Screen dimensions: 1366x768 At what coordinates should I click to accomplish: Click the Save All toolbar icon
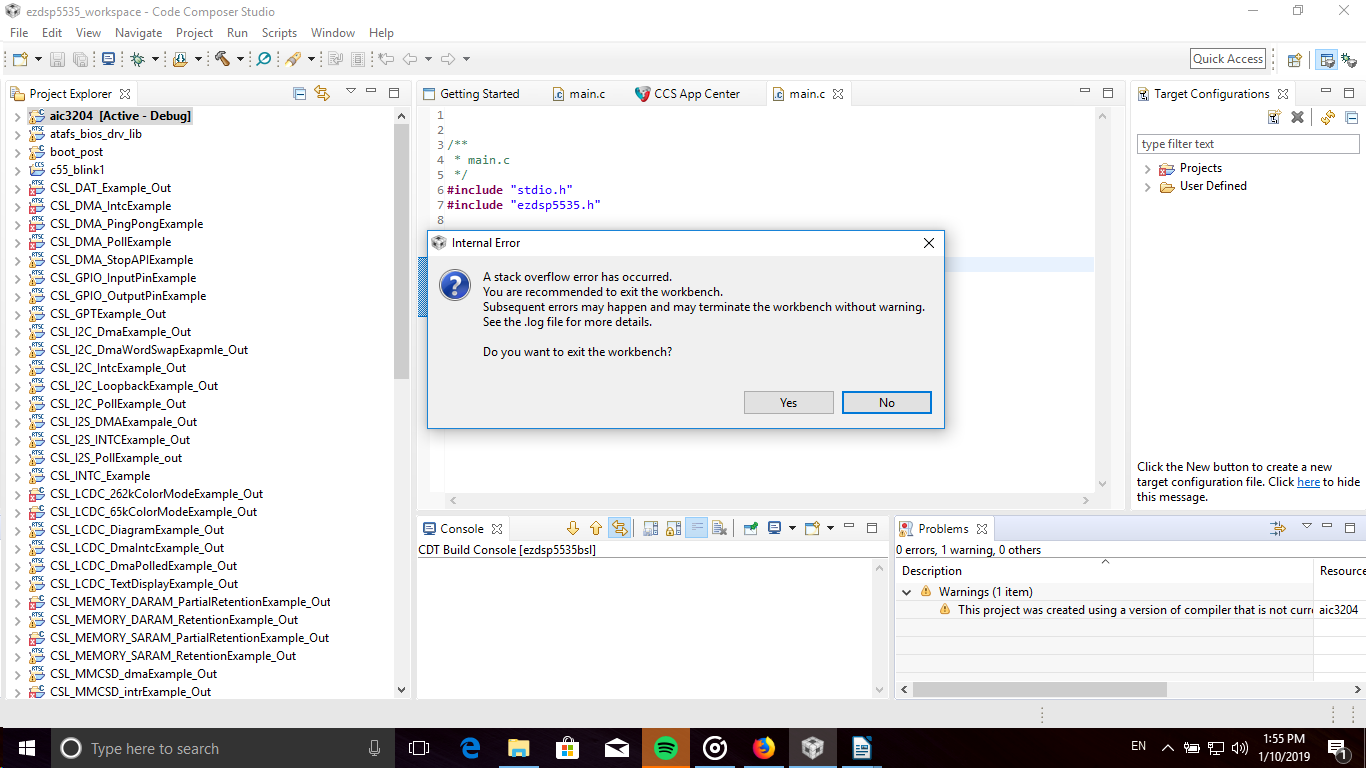tap(80, 59)
